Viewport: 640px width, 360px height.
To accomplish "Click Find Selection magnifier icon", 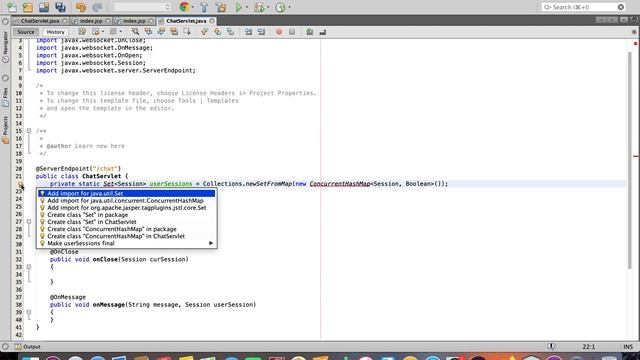I will coord(135,32).
